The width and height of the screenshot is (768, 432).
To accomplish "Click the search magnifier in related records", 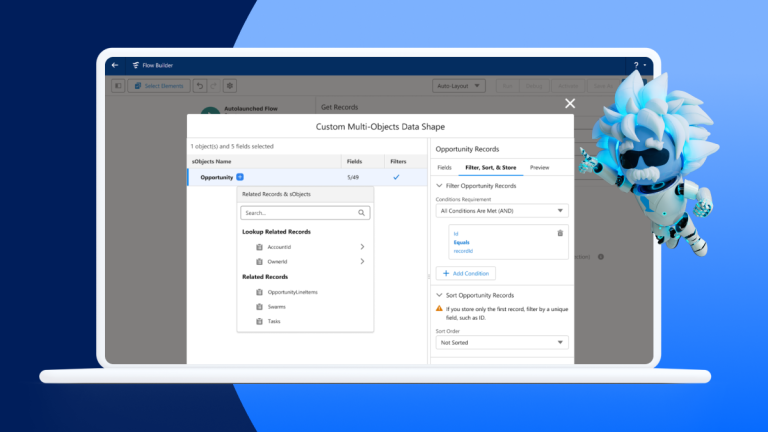I will coord(362,213).
